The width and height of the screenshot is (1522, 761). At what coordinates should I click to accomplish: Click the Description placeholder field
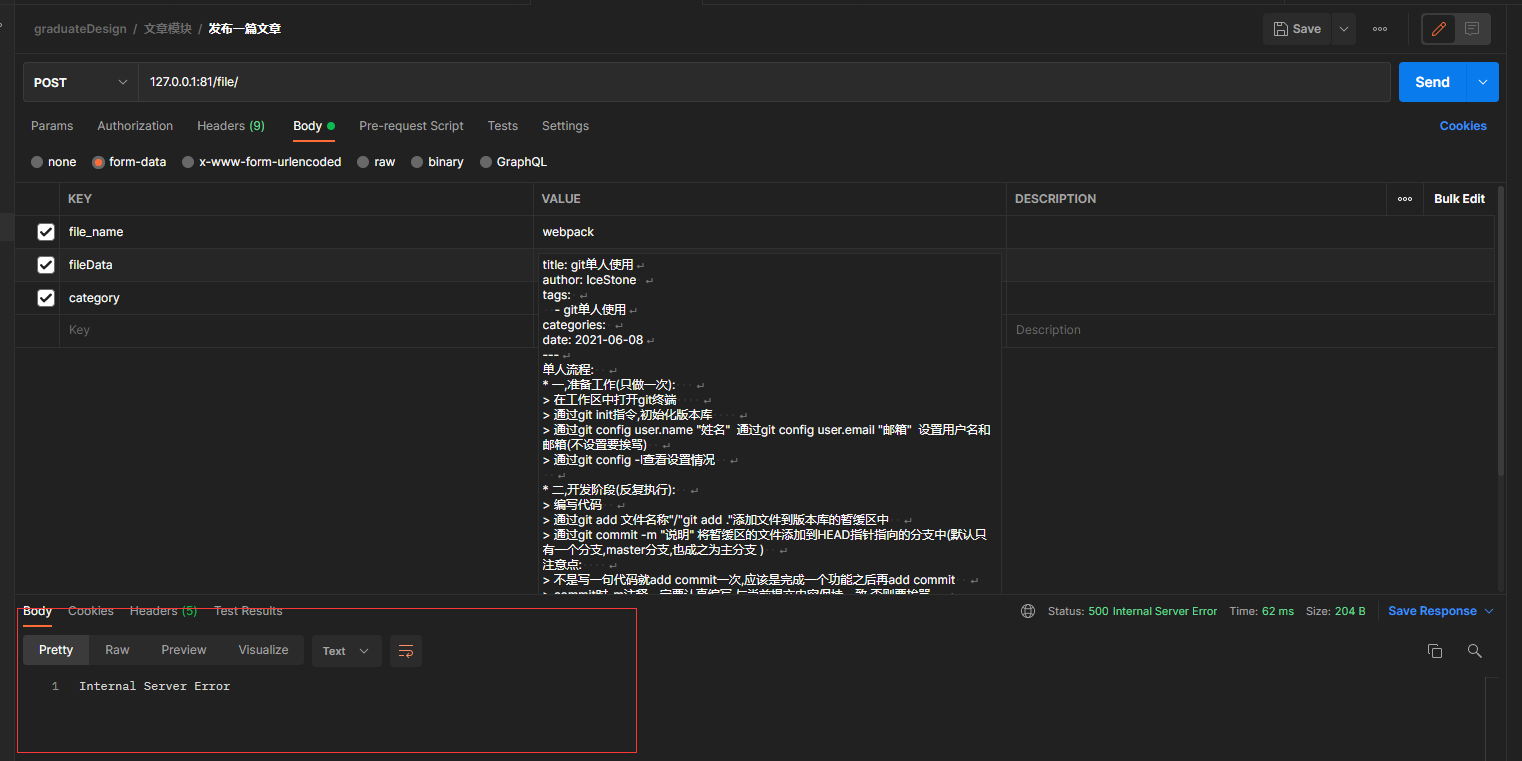point(1250,330)
